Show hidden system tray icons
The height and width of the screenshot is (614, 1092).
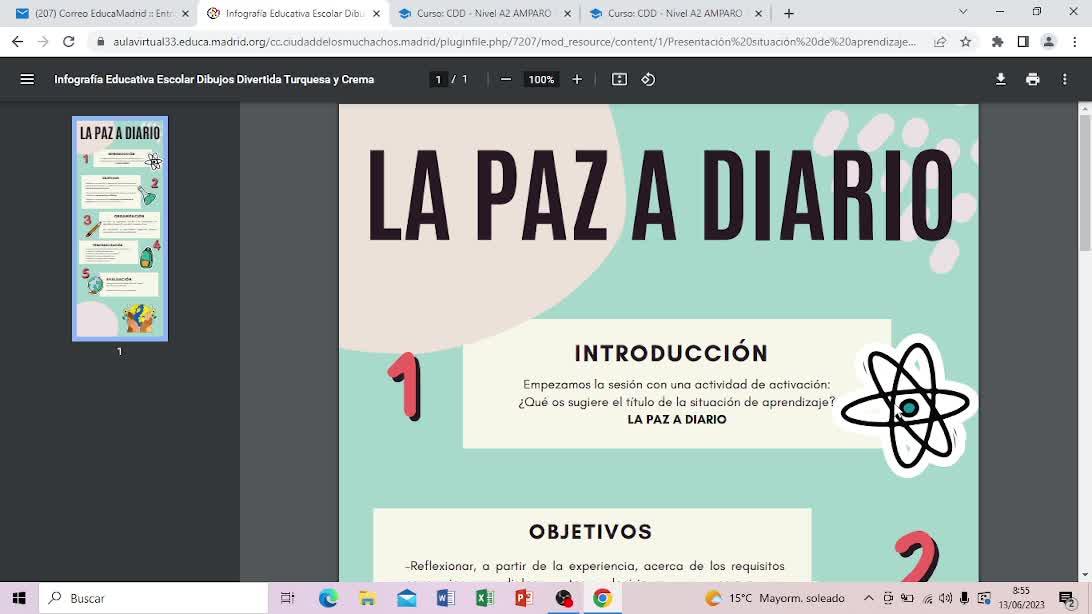point(868,598)
